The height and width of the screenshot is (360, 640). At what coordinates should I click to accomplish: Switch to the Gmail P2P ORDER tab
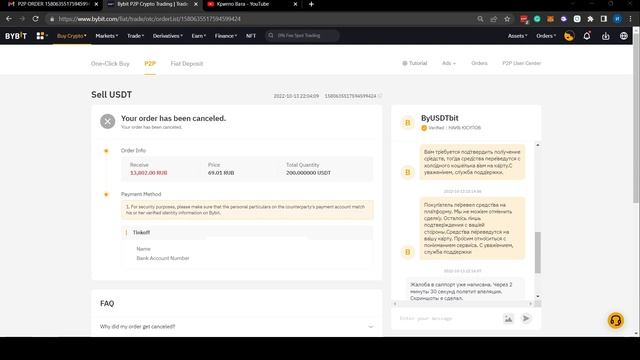(x=52, y=4)
